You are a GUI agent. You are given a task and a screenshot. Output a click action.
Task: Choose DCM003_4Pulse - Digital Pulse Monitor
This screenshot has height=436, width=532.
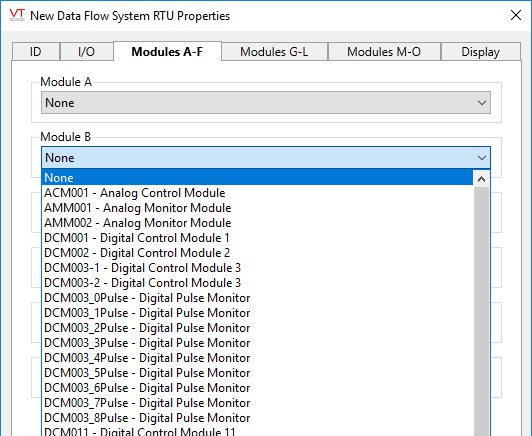coord(257,358)
